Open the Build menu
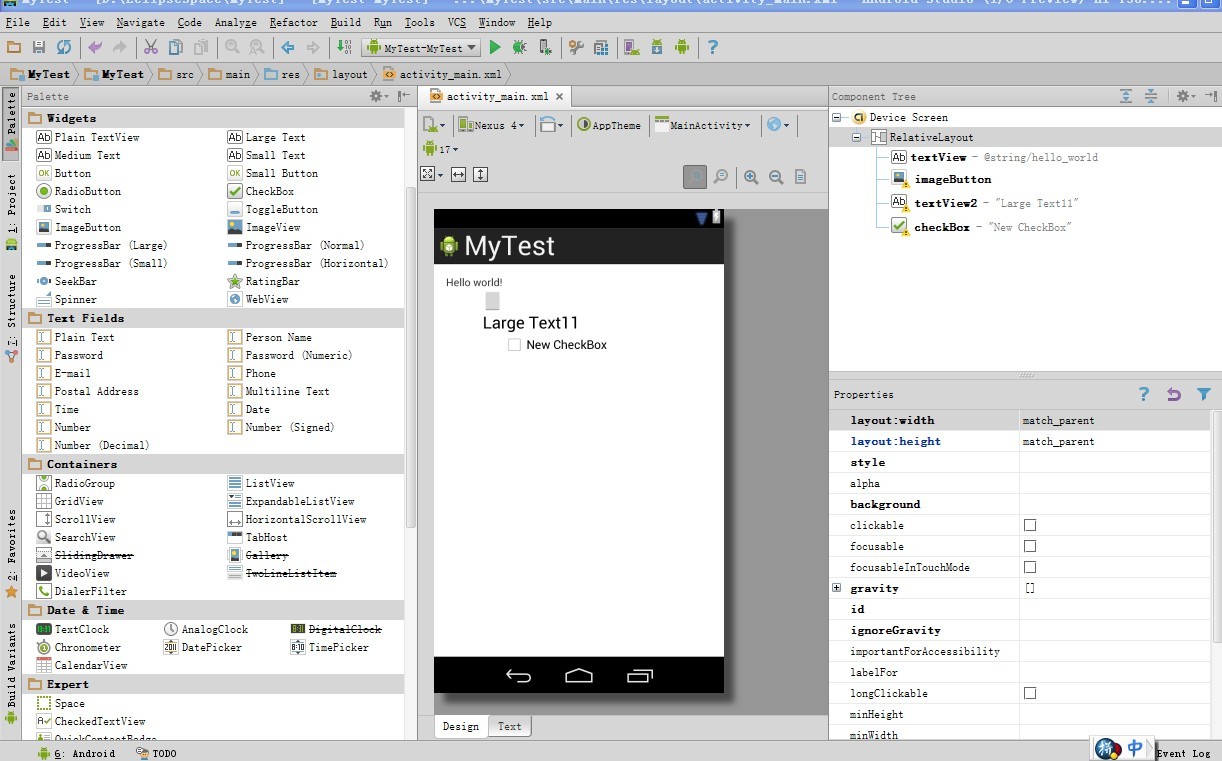The width and height of the screenshot is (1222, 761). click(x=346, y=22)
